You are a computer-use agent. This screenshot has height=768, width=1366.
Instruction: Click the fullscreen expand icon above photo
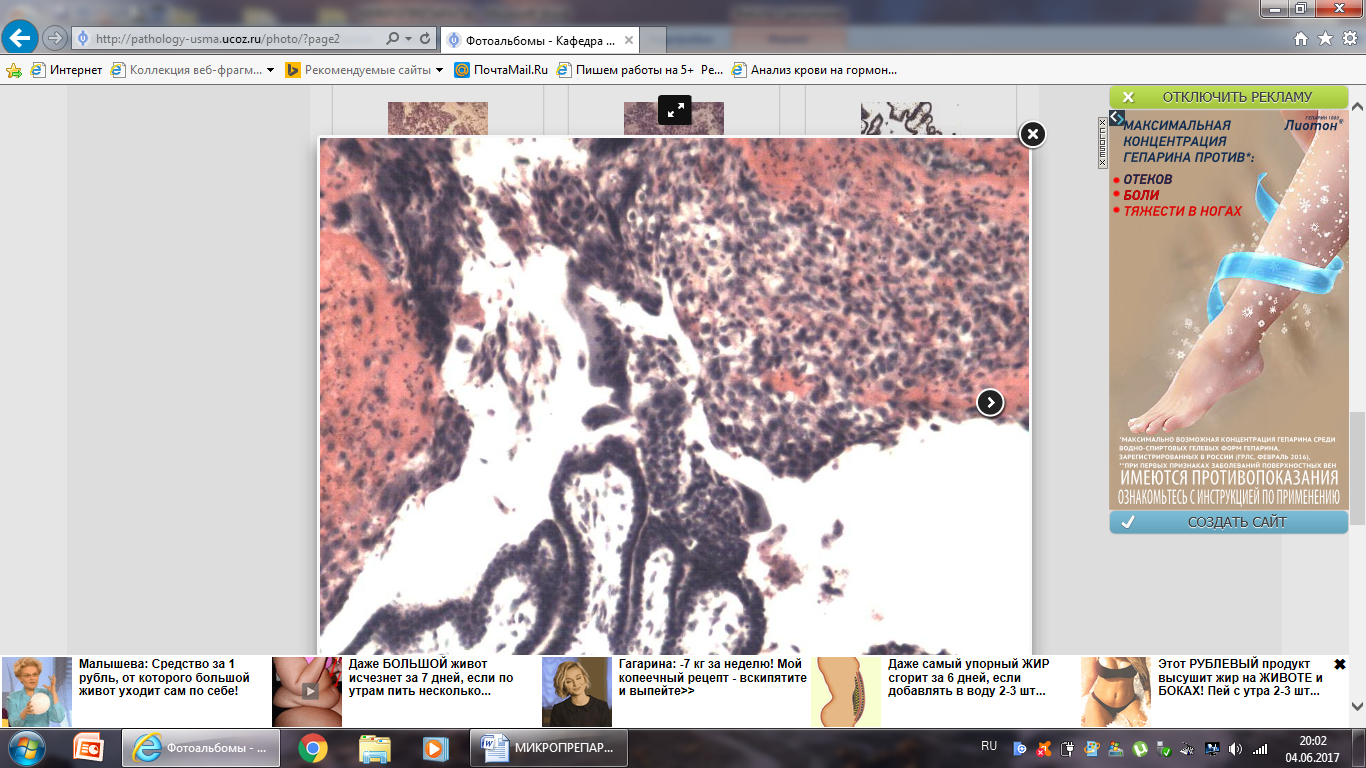tap(676, 110)
